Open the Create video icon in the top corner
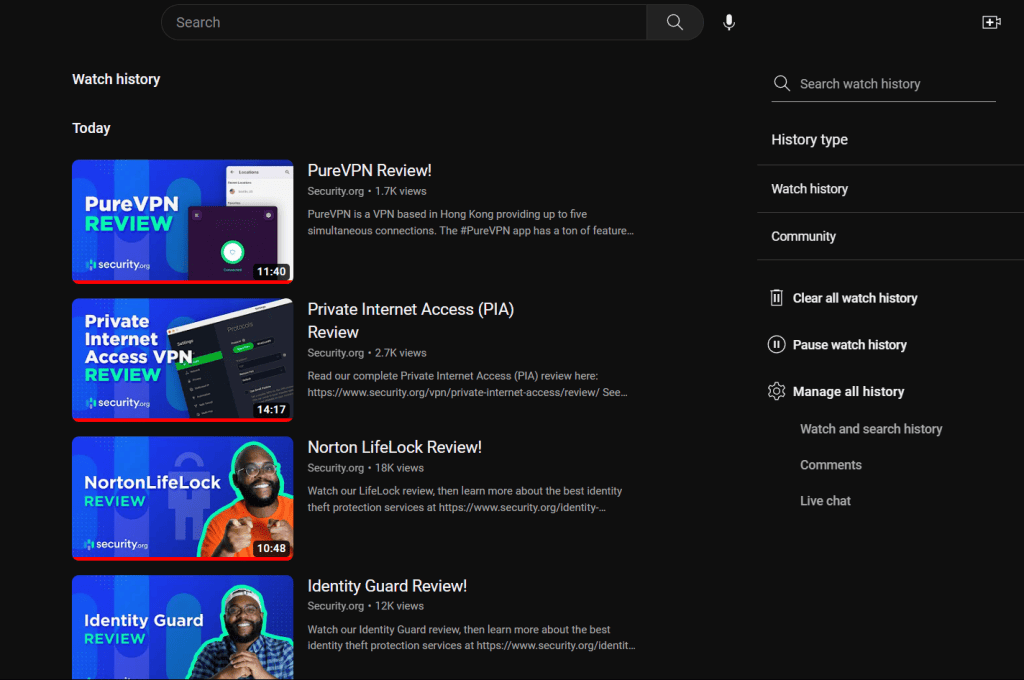1024x680 pixels. click(x=991, y=21)
